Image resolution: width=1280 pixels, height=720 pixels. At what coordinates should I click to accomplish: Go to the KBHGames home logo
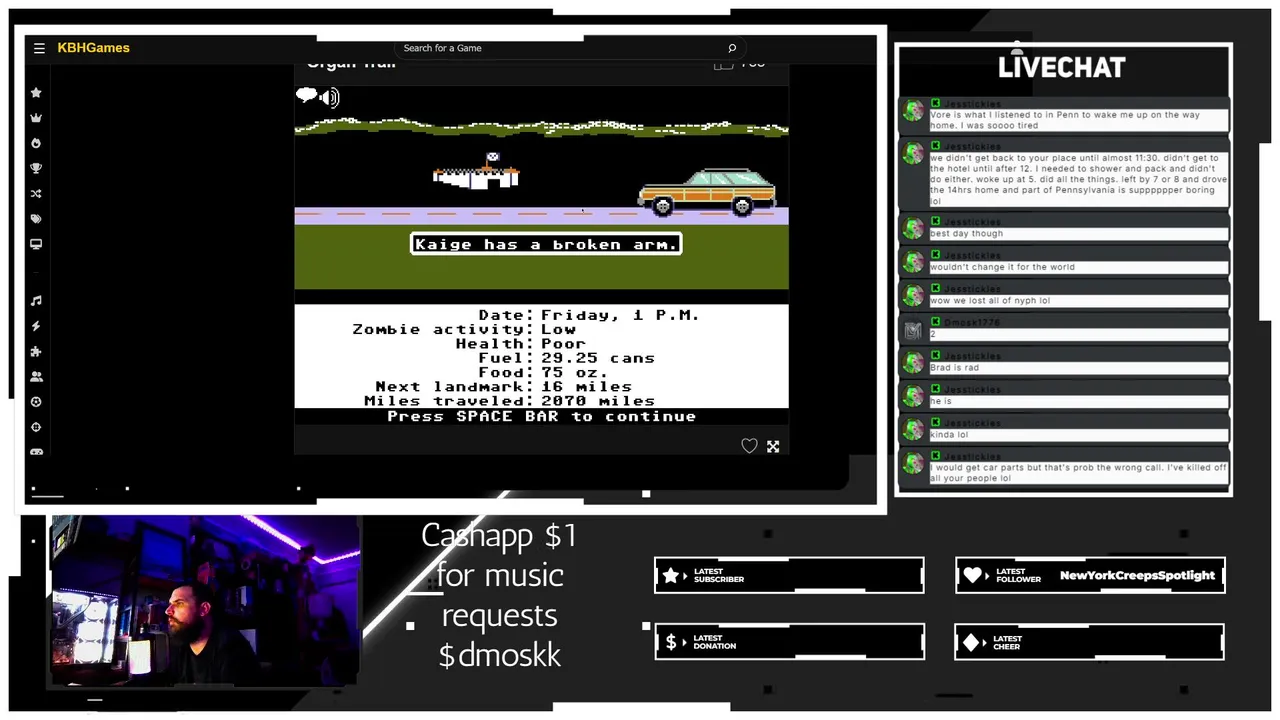coord(93,48)
